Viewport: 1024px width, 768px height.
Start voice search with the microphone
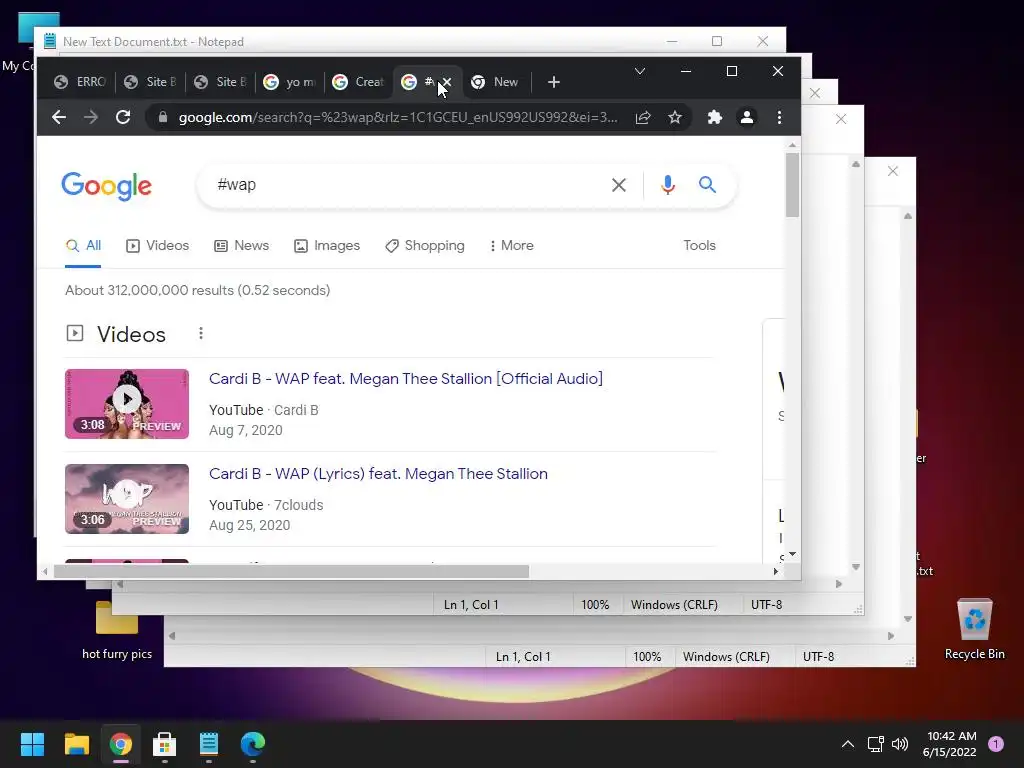(x=667, y=185)
